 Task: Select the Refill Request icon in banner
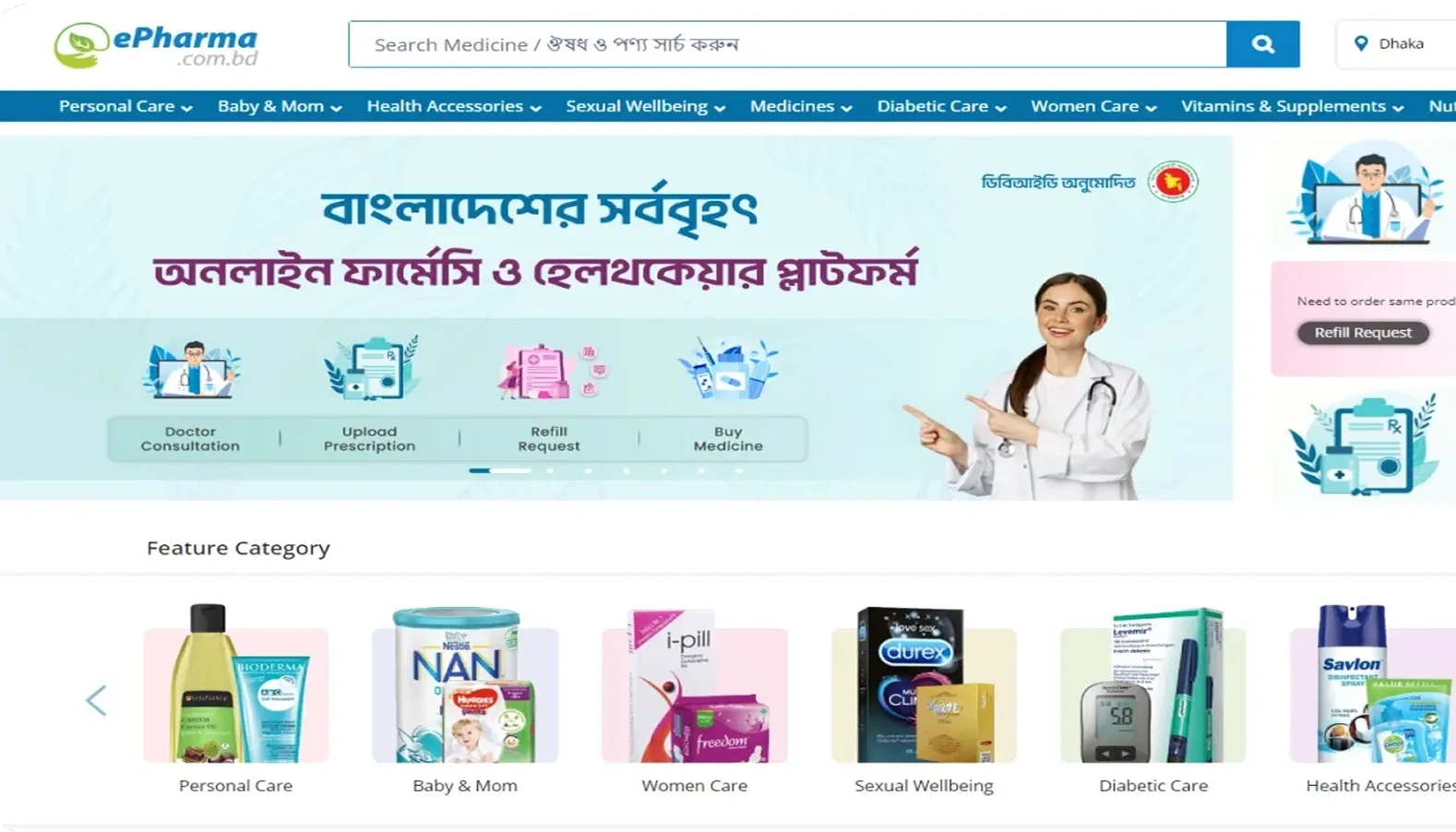pyautogui.click(x=550, y=371)
